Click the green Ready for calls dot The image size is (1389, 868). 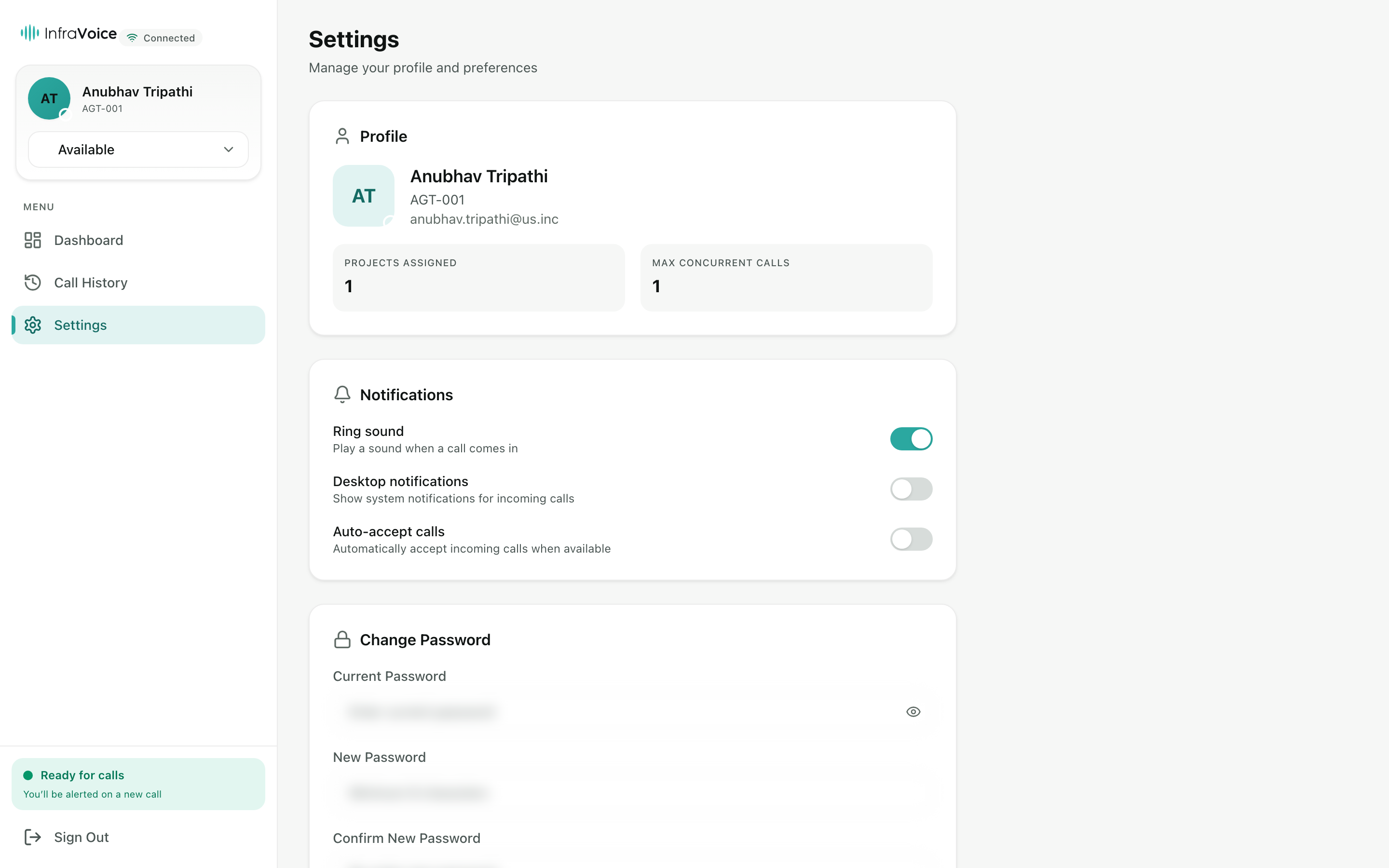[x=27, y=775]
